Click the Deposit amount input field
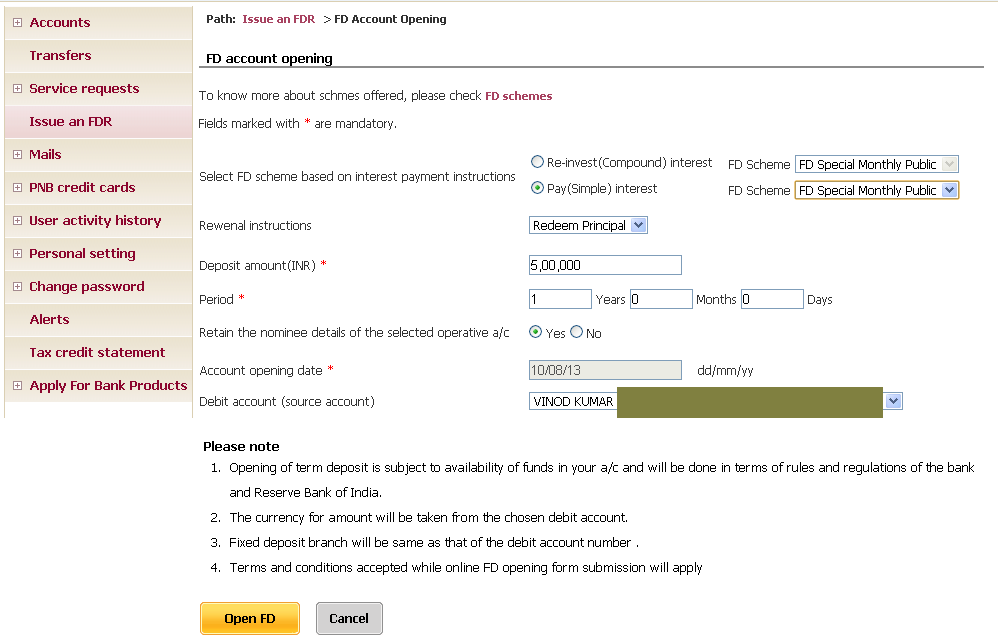 point(604,265)
